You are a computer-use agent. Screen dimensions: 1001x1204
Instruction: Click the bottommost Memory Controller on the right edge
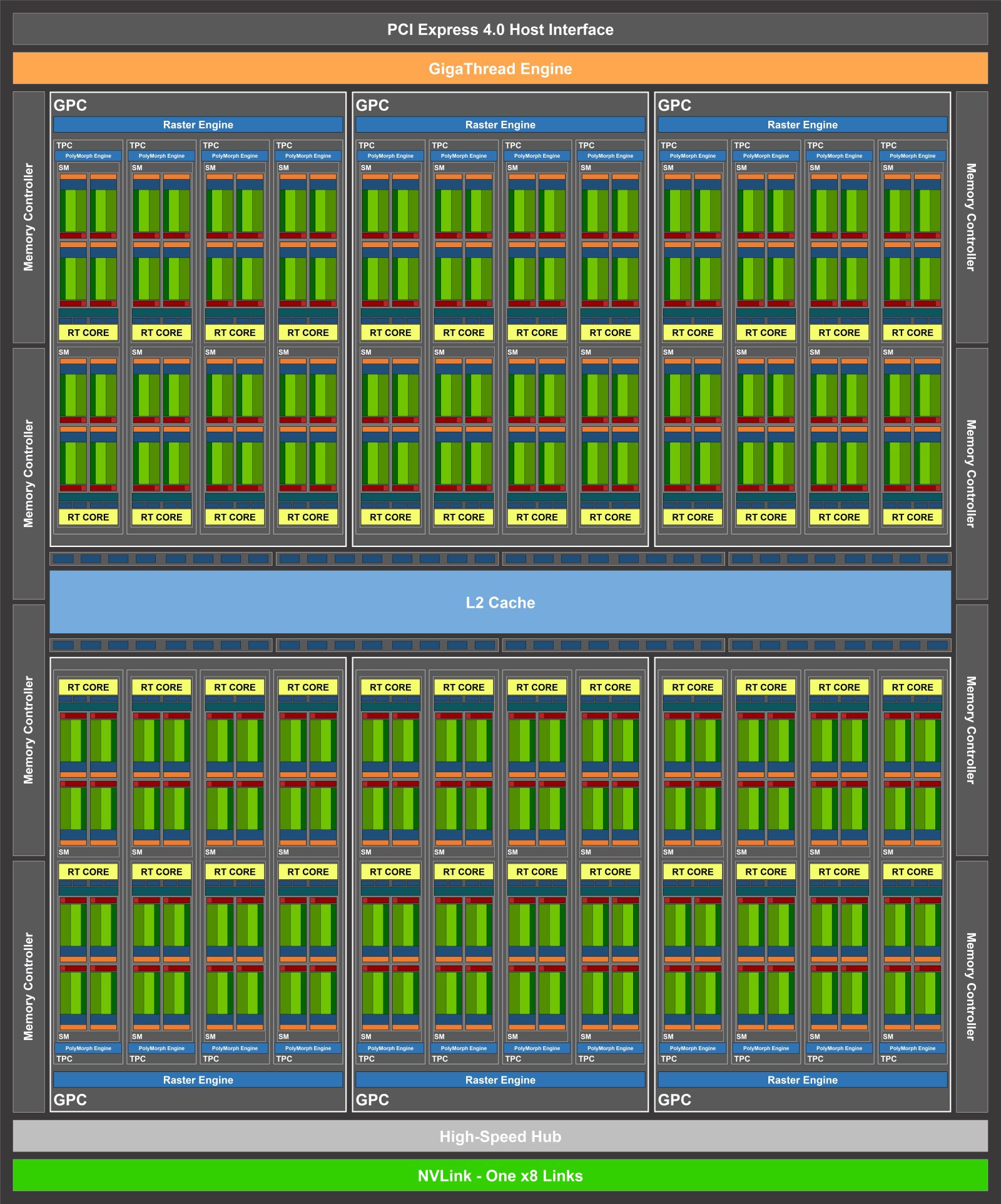coord(972,986)
